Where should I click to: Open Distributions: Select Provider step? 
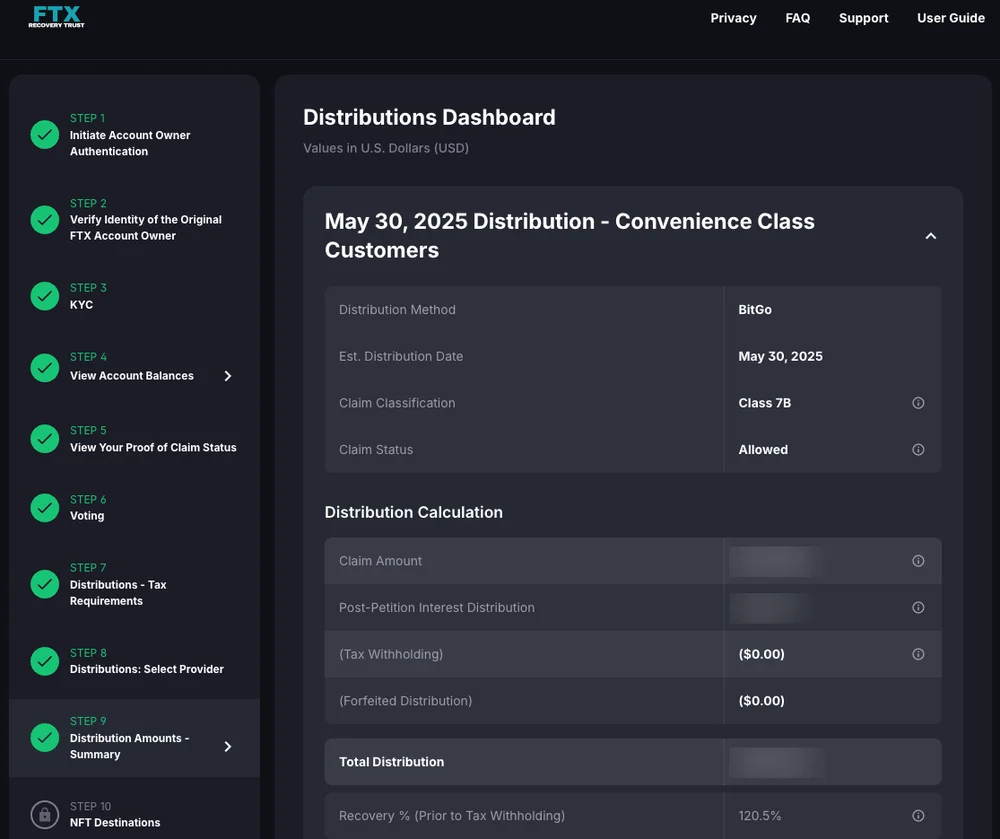coord(147,669)
